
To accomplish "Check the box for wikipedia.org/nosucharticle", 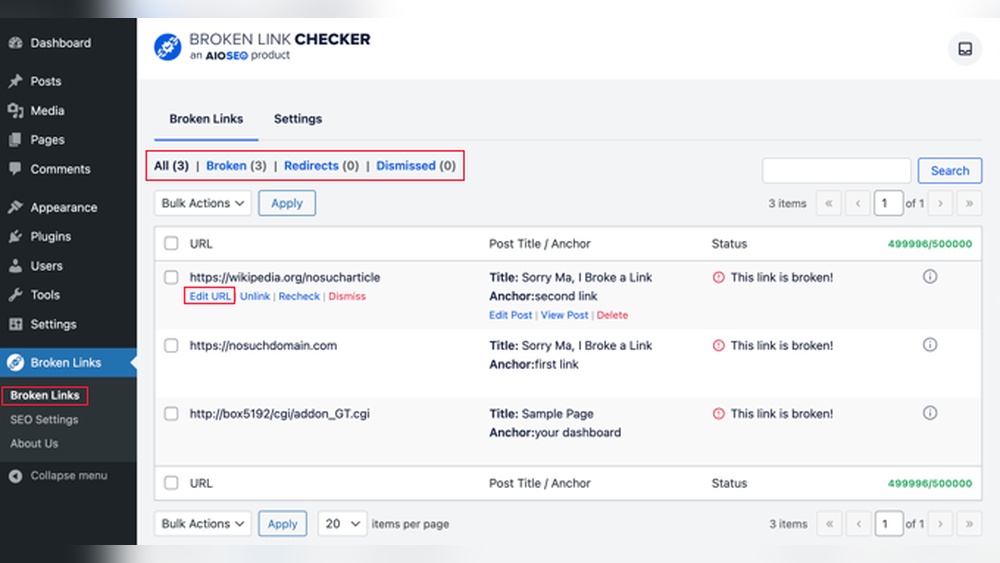I will (171, 277).
